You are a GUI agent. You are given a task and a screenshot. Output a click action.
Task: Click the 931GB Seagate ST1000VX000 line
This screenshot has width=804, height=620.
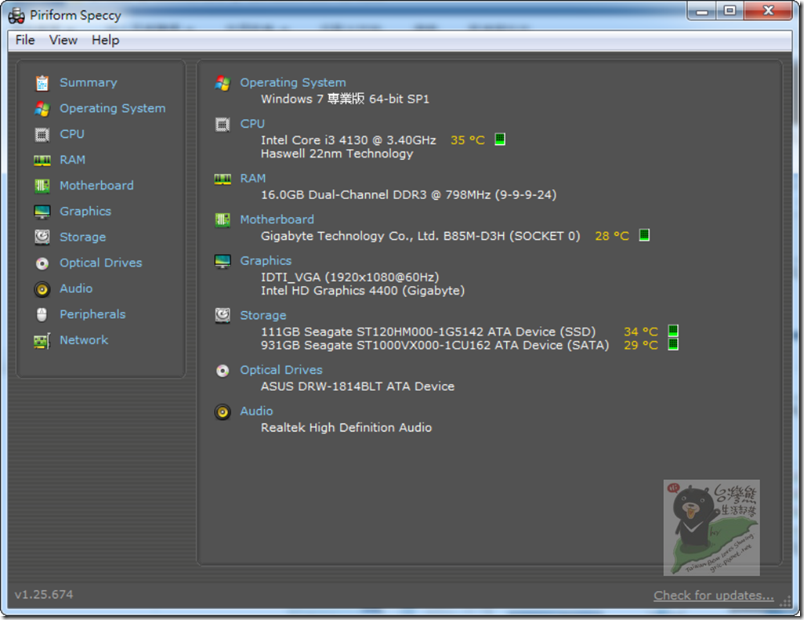tap(435, 345)
